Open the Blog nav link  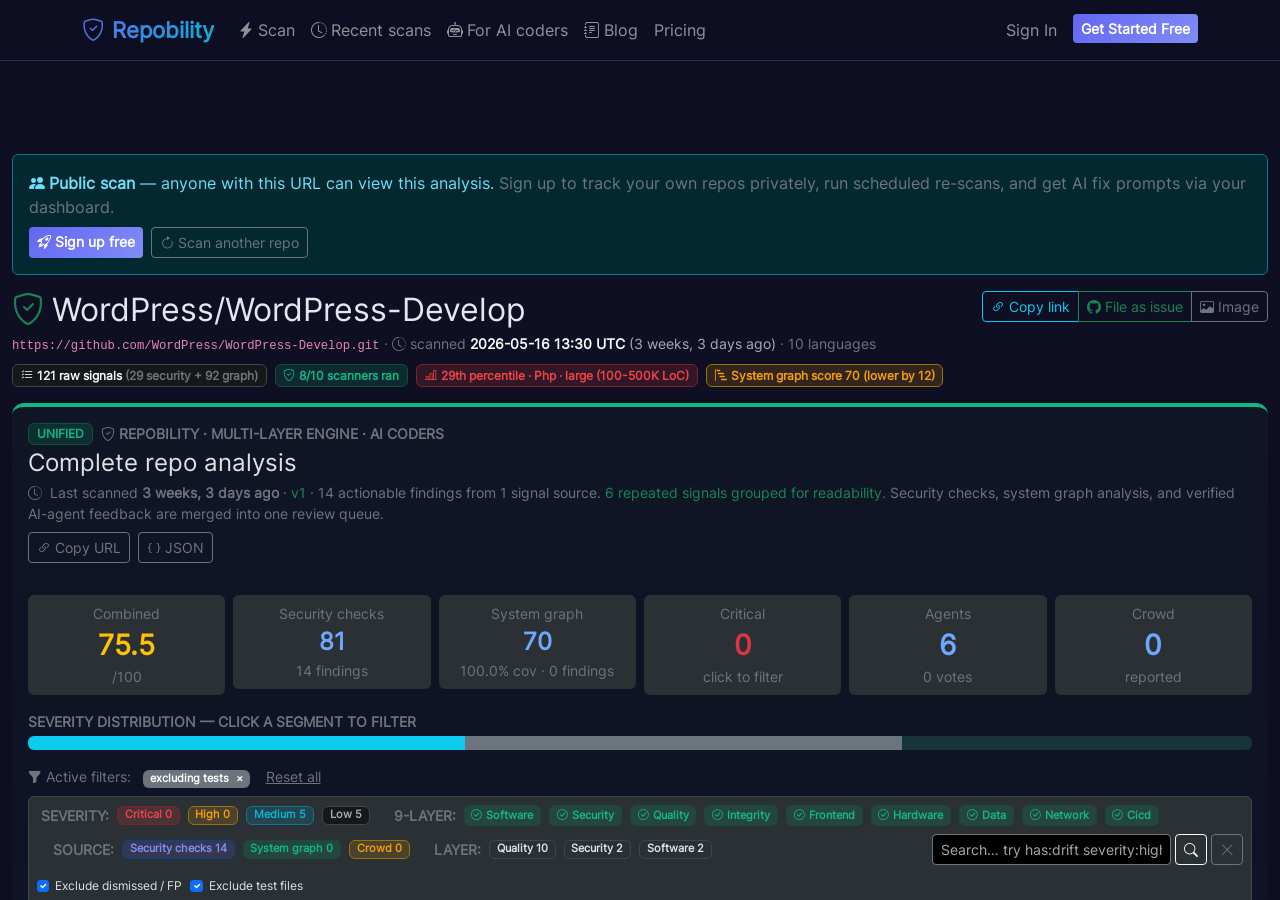611,30
